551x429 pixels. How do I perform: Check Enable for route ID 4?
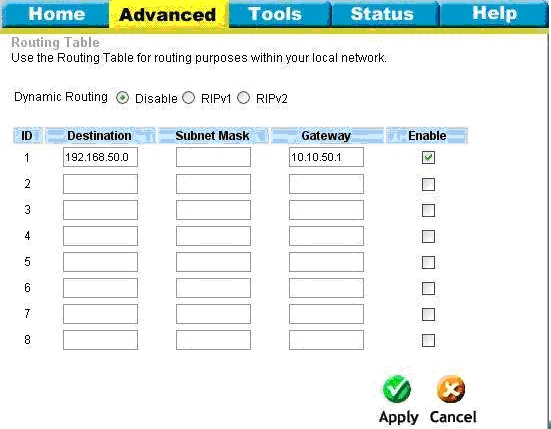point(428,236)
